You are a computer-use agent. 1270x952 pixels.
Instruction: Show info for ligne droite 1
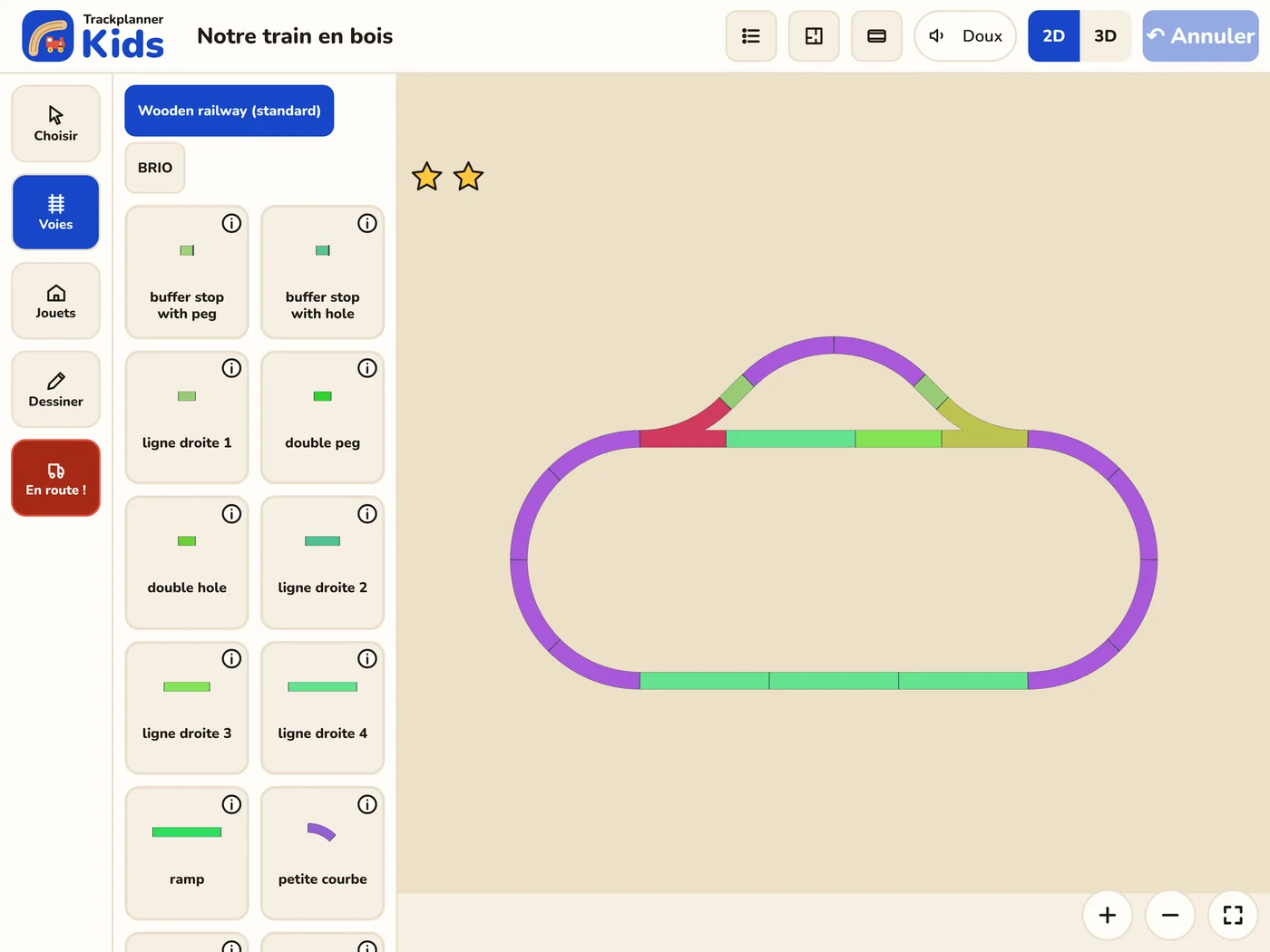pyautogui.click(x=232, y=368)
